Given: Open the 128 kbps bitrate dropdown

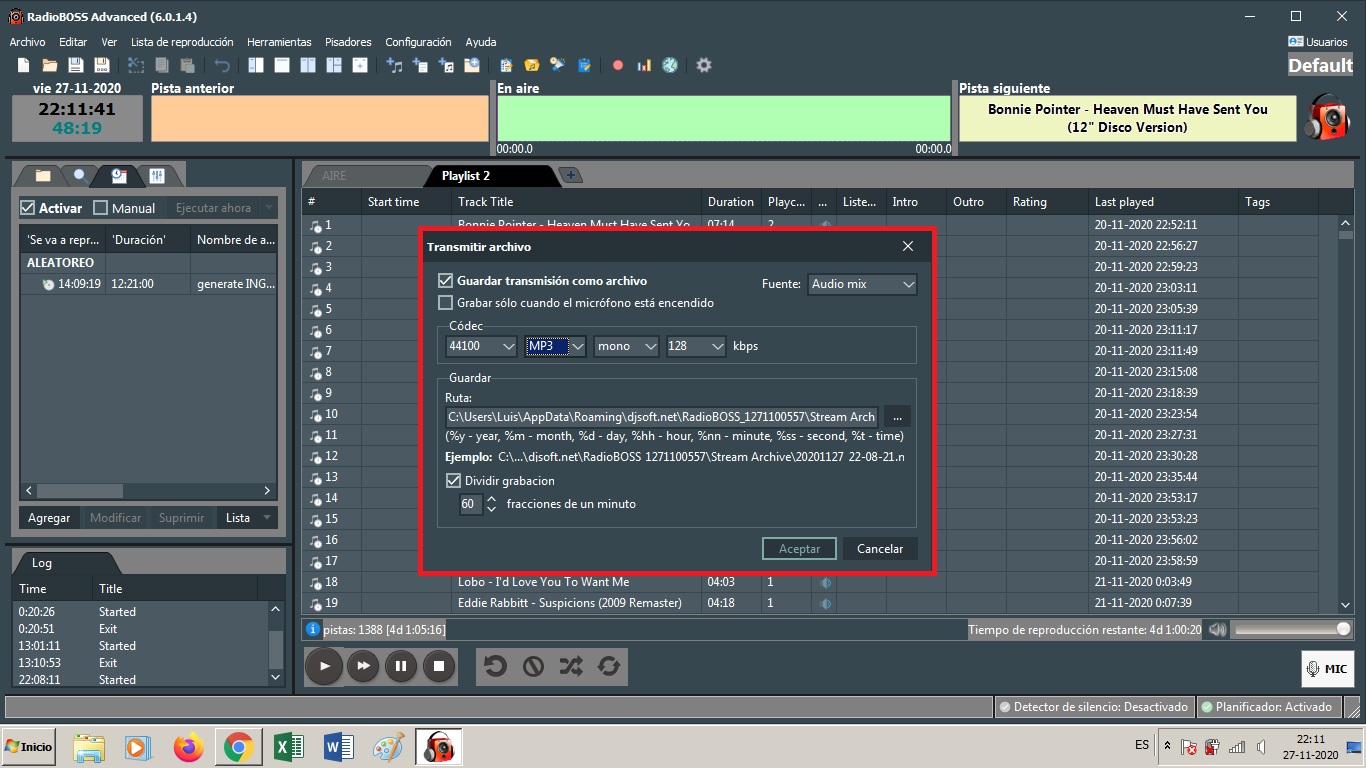Looking at the screenshot, I should 696,346.
